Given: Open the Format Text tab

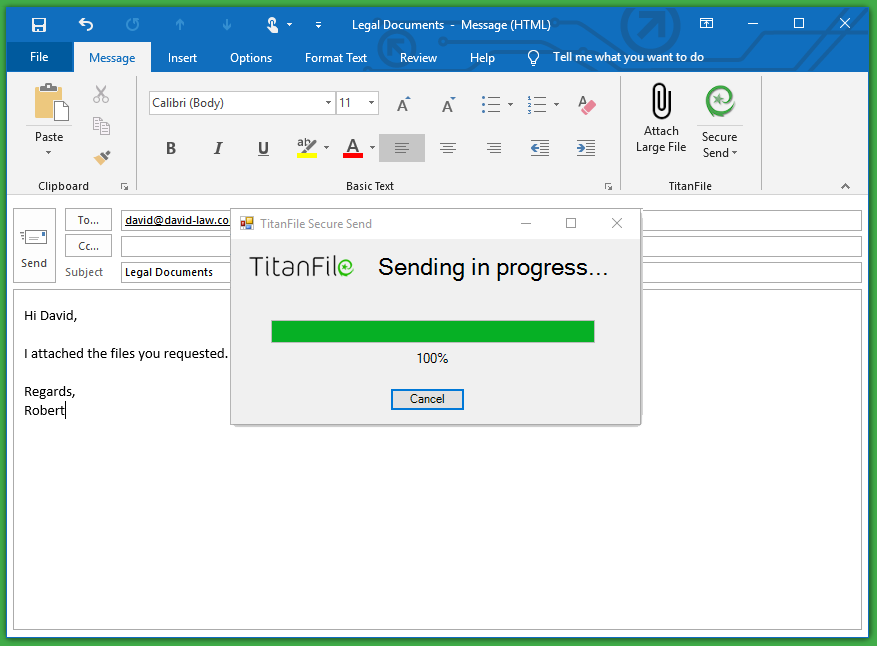Looking at the screenshot, I should (x=336, y=58).
